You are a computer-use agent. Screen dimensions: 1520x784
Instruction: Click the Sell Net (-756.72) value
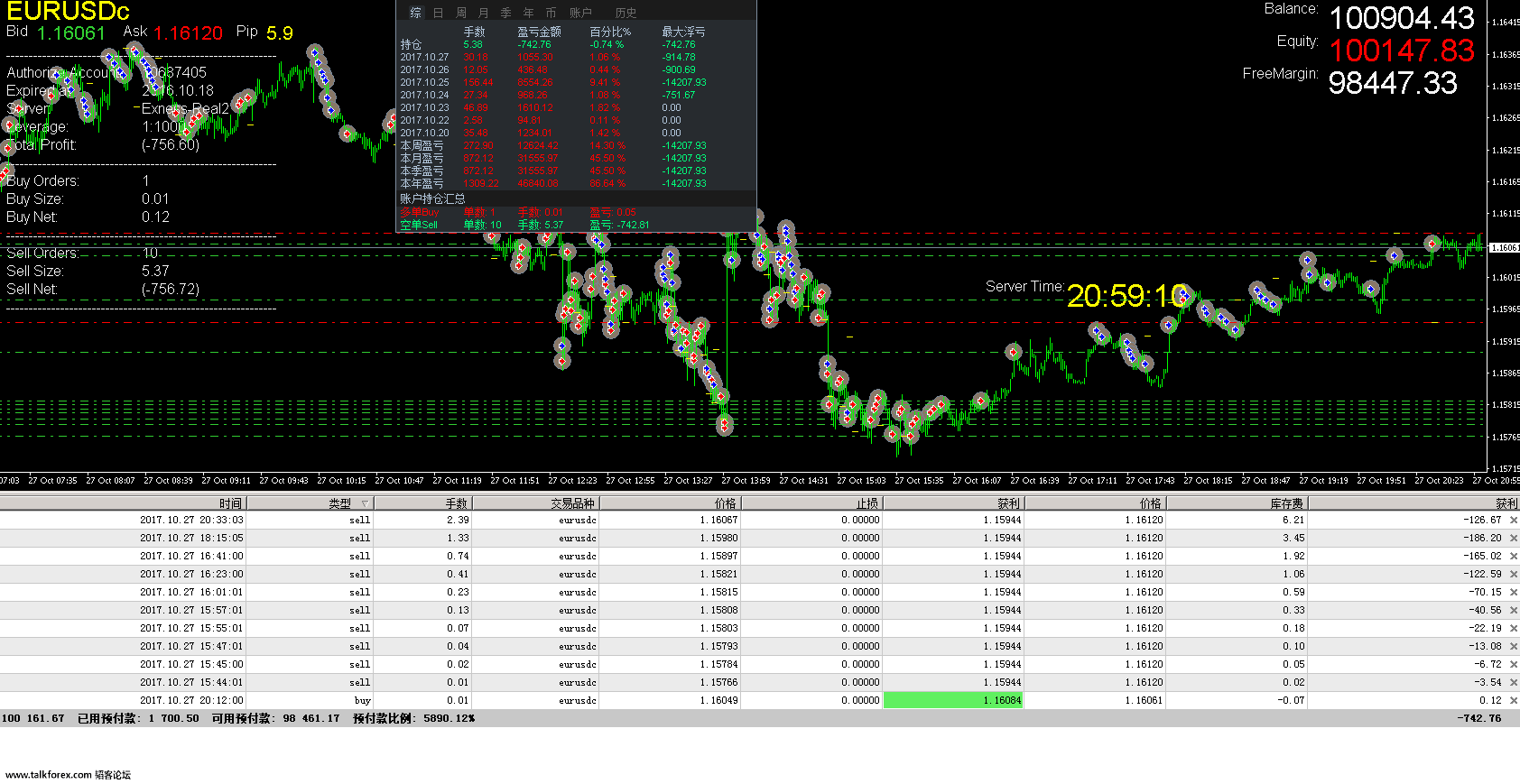click(171, 289)
